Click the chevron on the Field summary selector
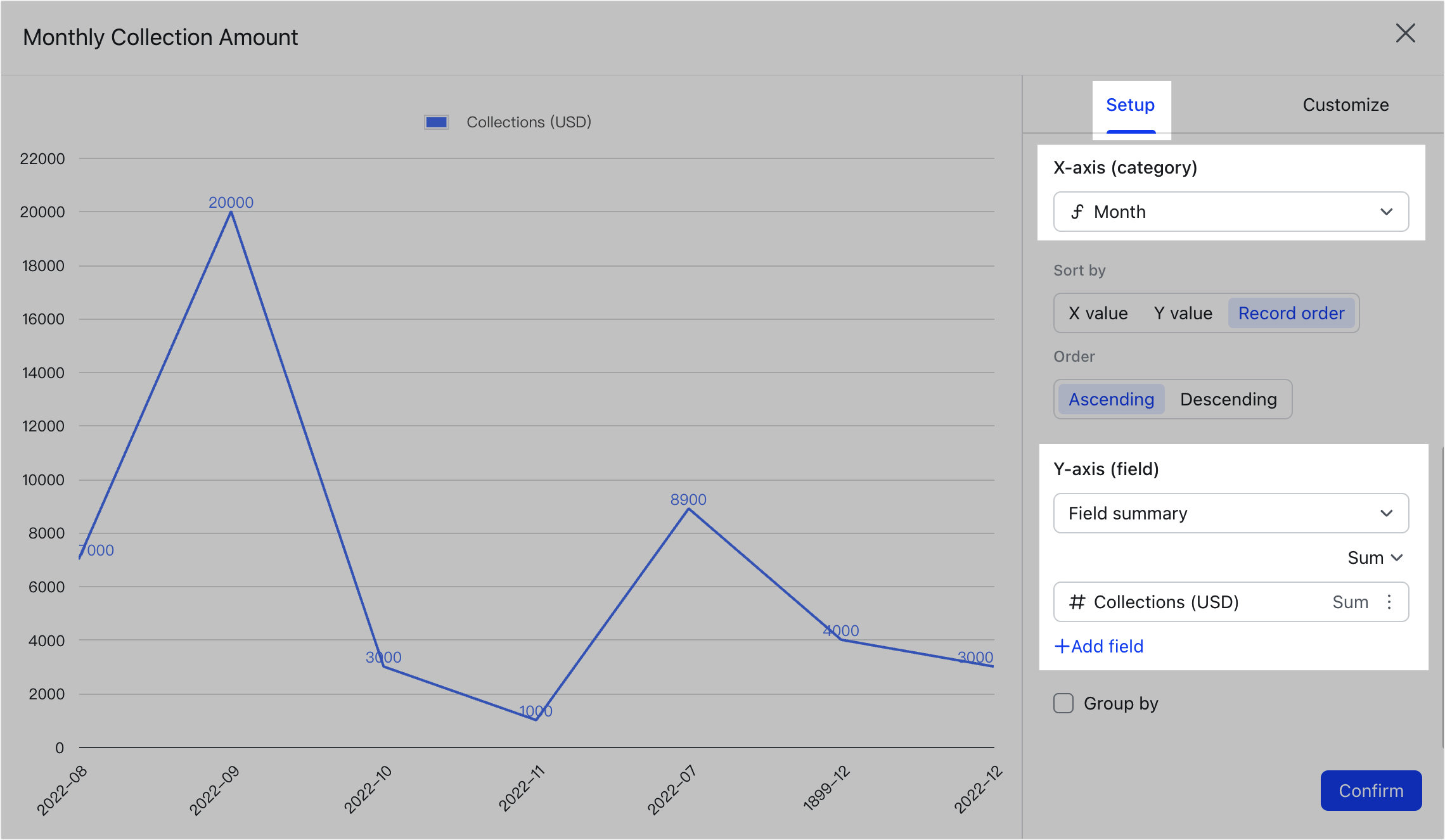Image resolution: width=1445 pixels, height=840 pixels. point(1387,513)
